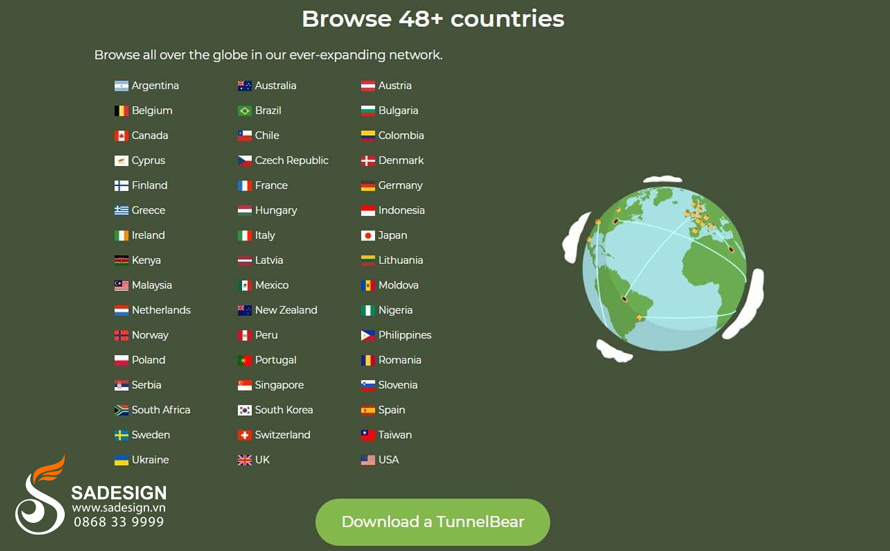
Task: Click the UK country name
Action: click(x=262, y=460)
